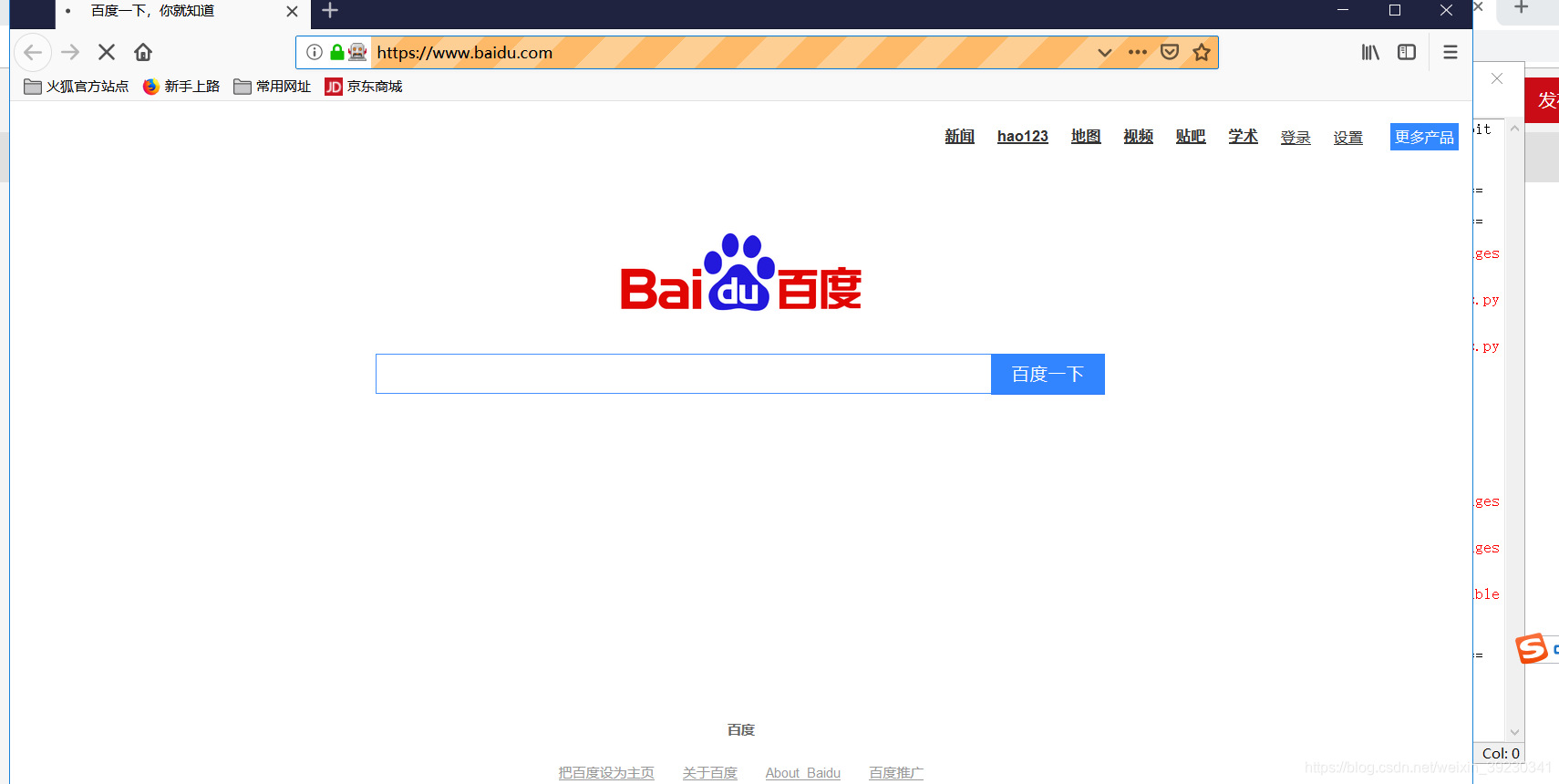Click the 把百度设为主页 footer link

coord(606,773)
